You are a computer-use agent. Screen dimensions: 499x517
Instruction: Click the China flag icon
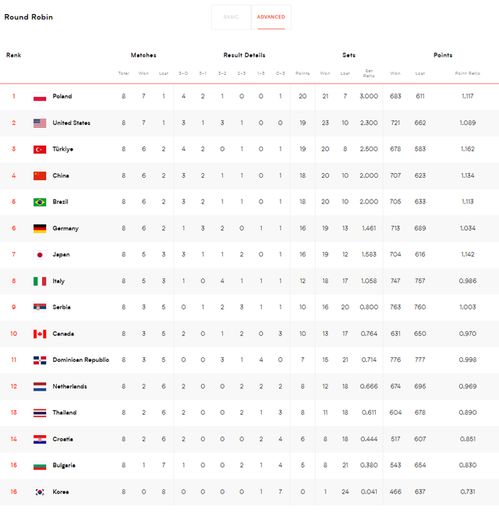click(40, 176)
